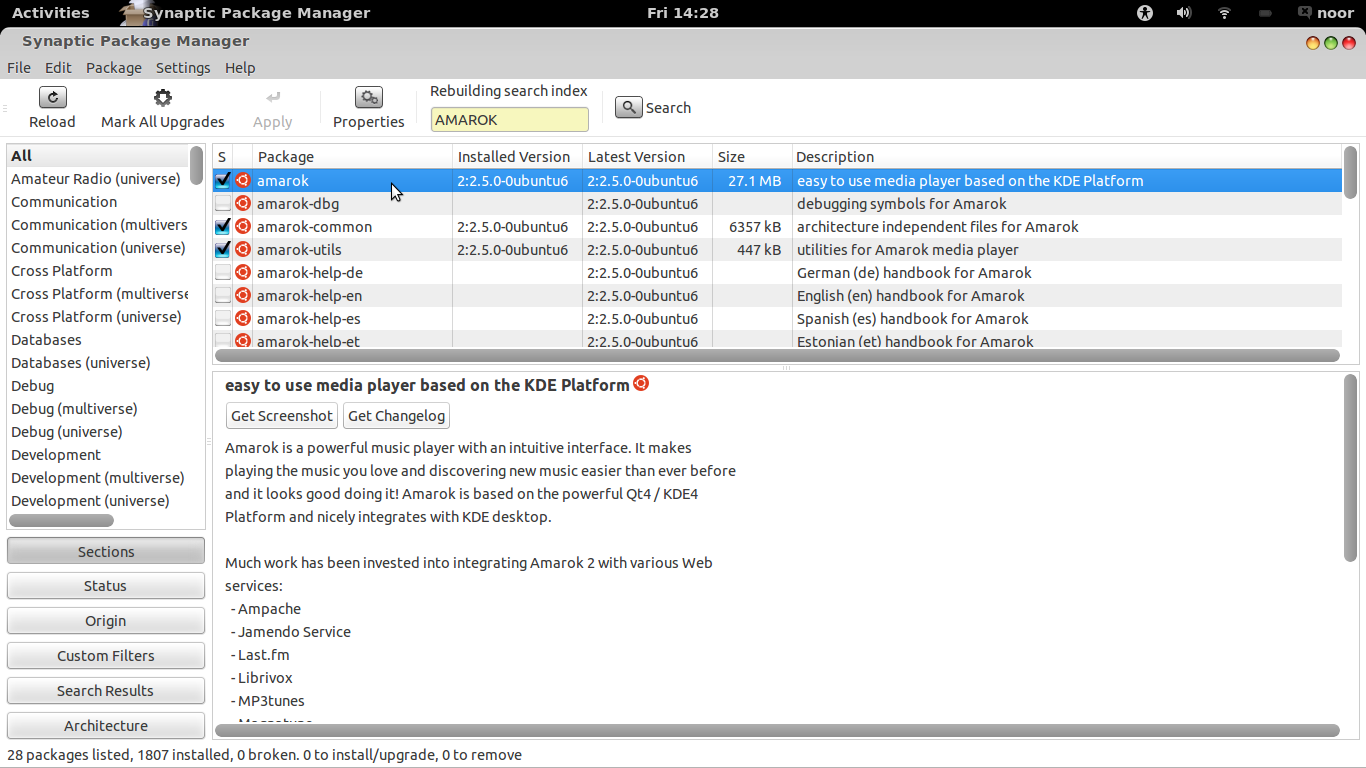Click the Get Changelog button
1366x768 pixels.
397,416
